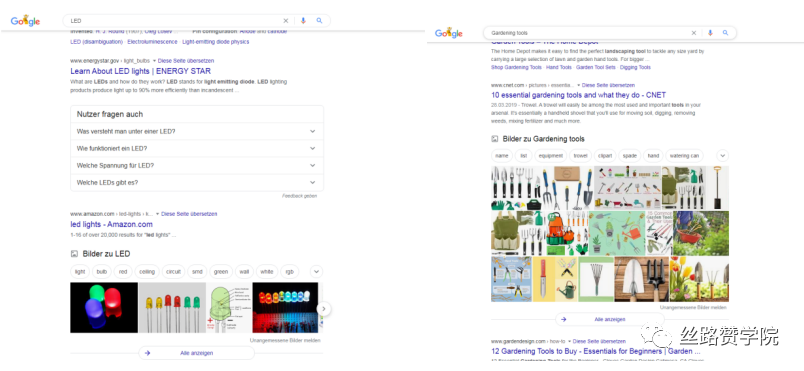This screenshot has height=371, width=804.
Task: Select the 'circuit' image filter chip
Action: 173,272
